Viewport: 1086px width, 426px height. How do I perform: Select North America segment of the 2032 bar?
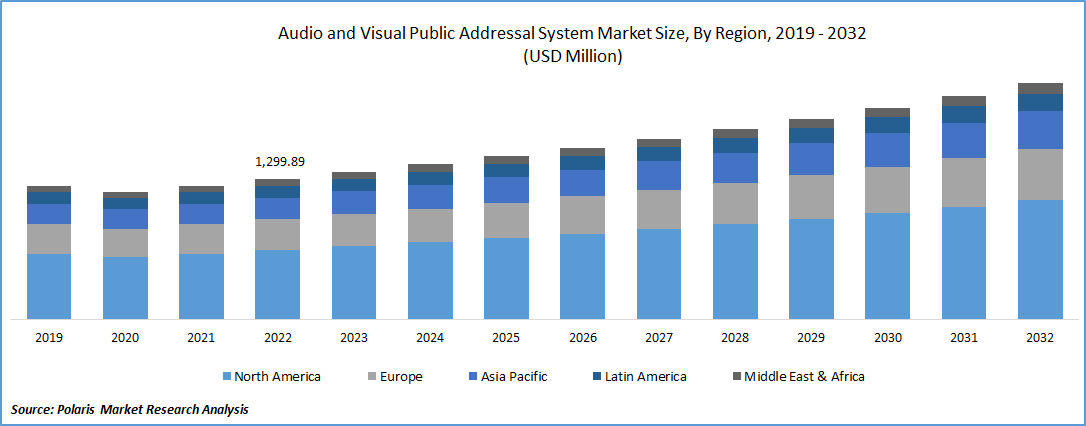(1040, 260)
